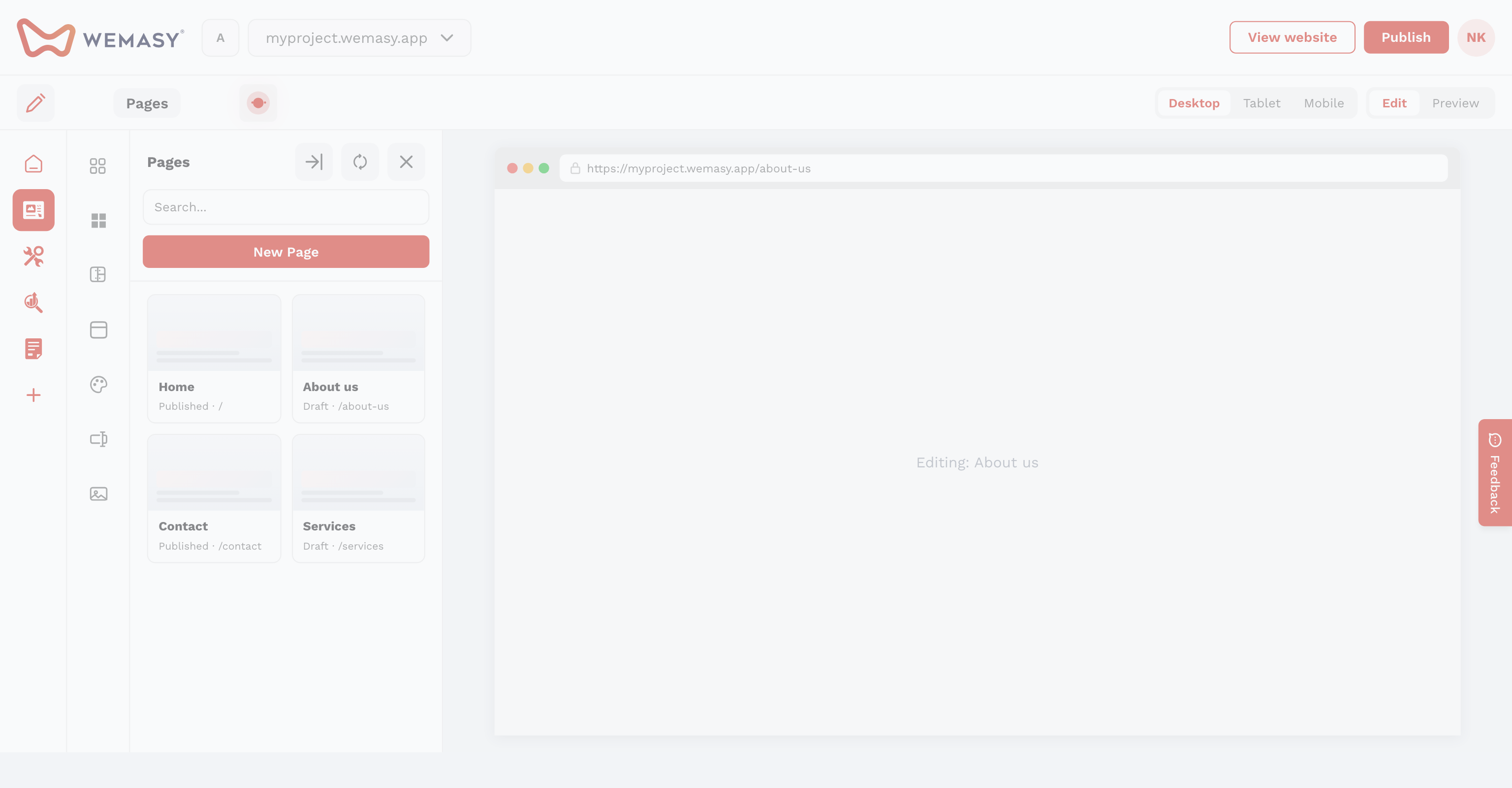Select the text field icon in second sidebar
This screenshot has height=788, width=1512.
pyautogui.click(x=98, y=439)
